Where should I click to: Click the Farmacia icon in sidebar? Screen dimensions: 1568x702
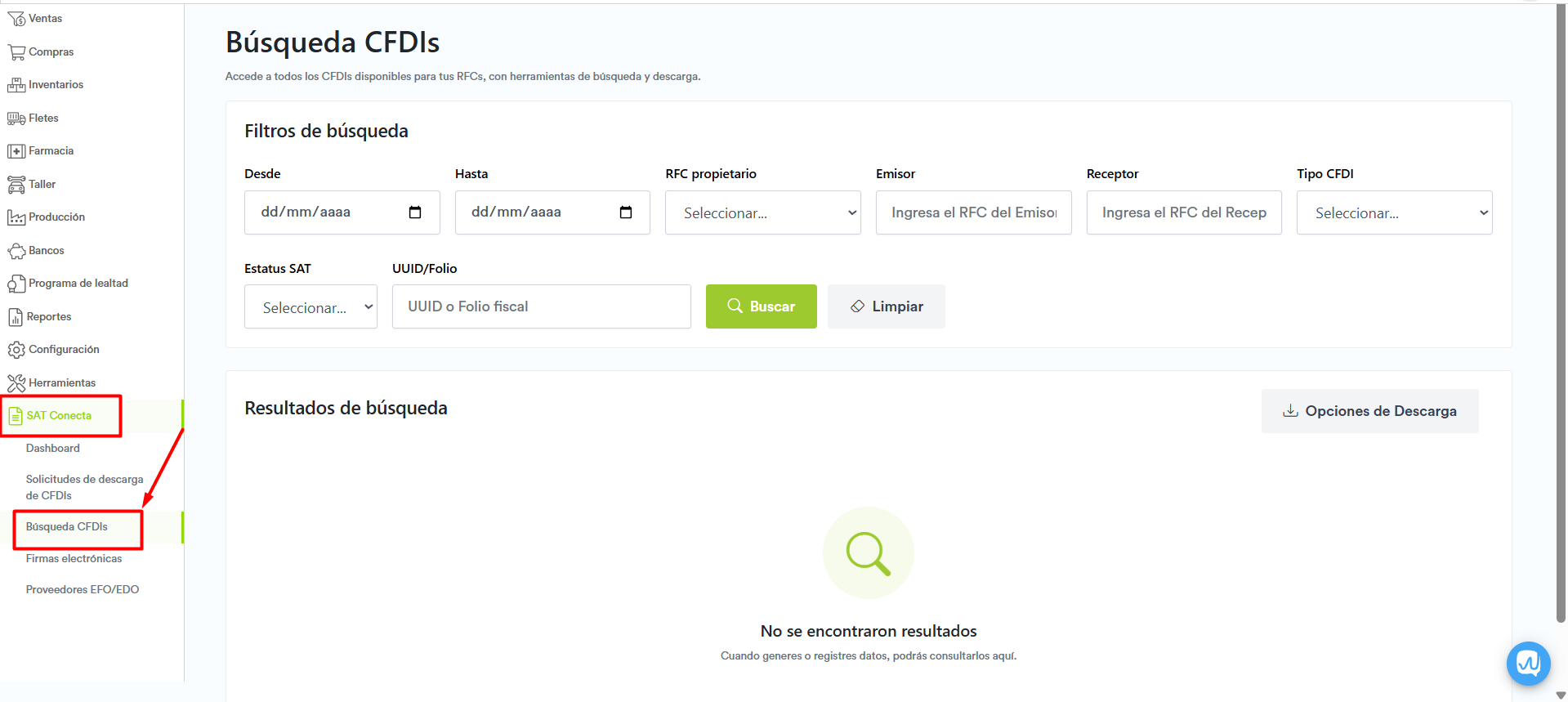(x=16, y=151)
